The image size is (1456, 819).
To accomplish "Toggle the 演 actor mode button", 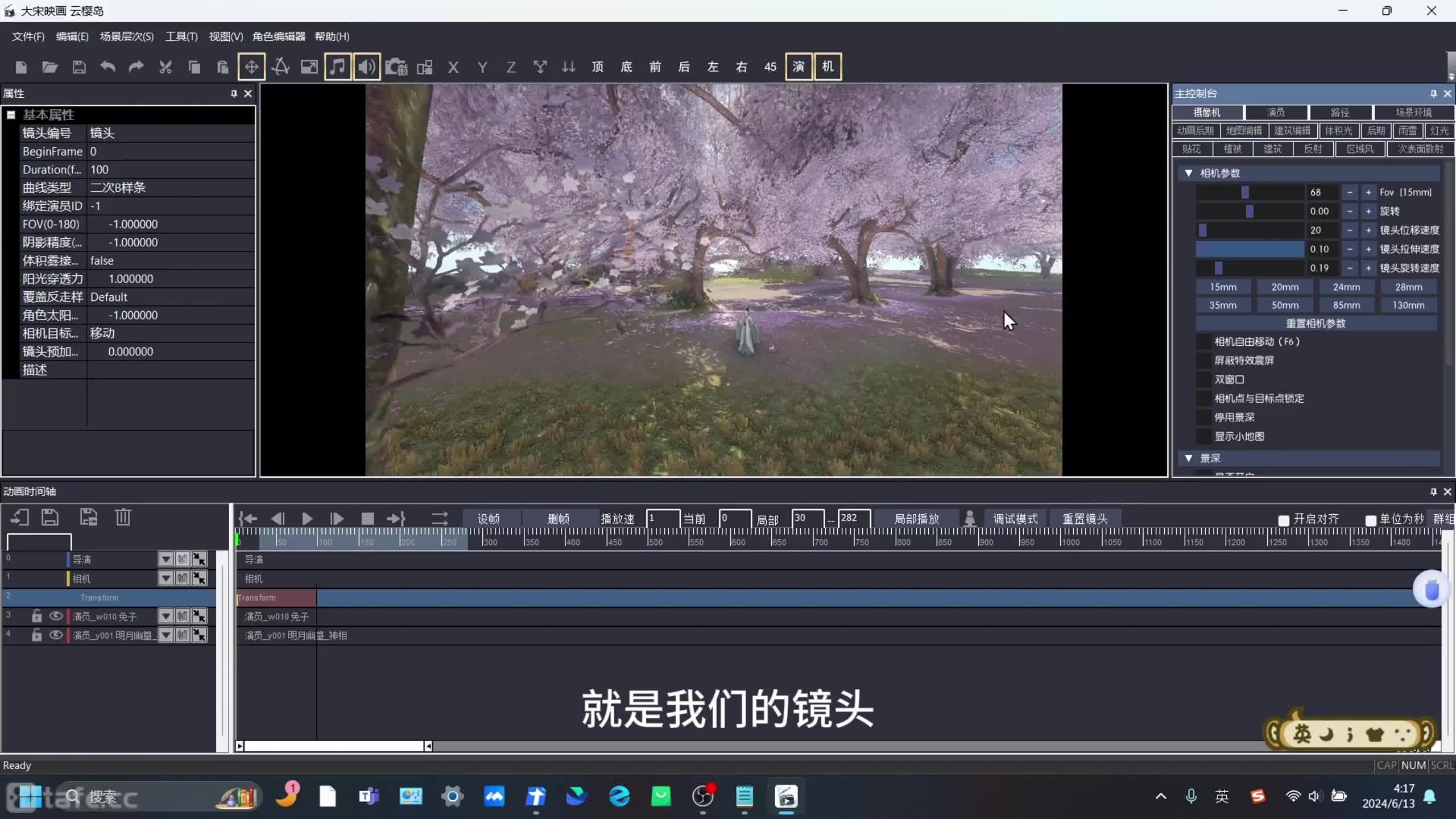I will (799, 67).
